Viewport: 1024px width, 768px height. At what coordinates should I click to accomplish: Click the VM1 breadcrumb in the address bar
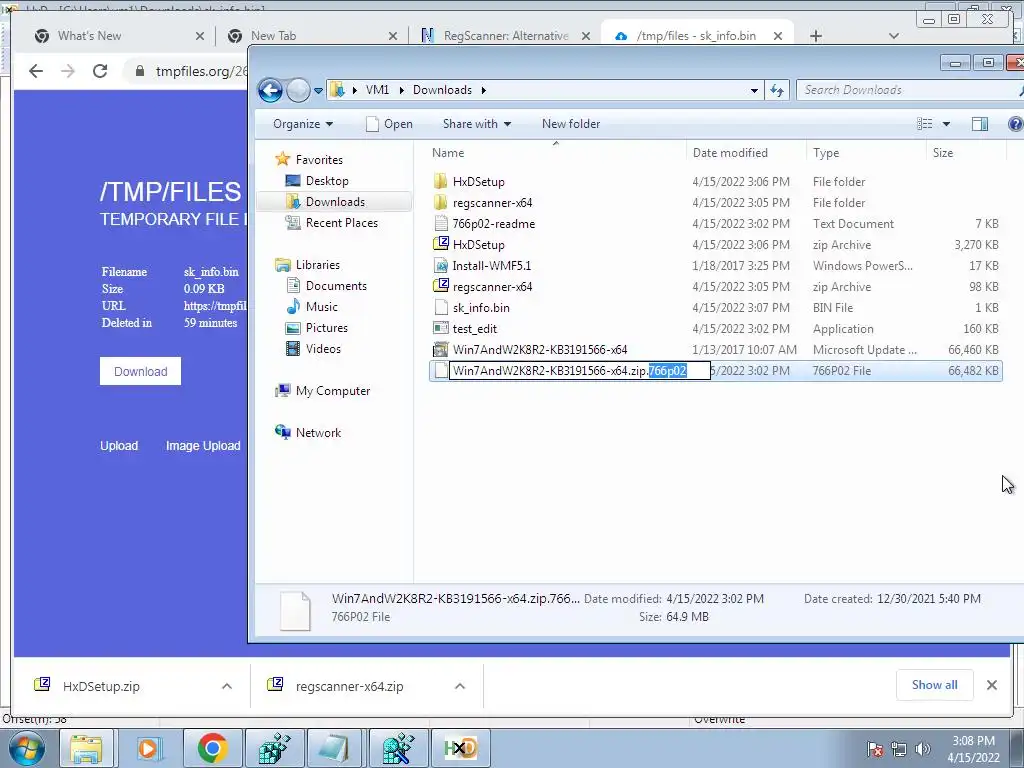377,90
